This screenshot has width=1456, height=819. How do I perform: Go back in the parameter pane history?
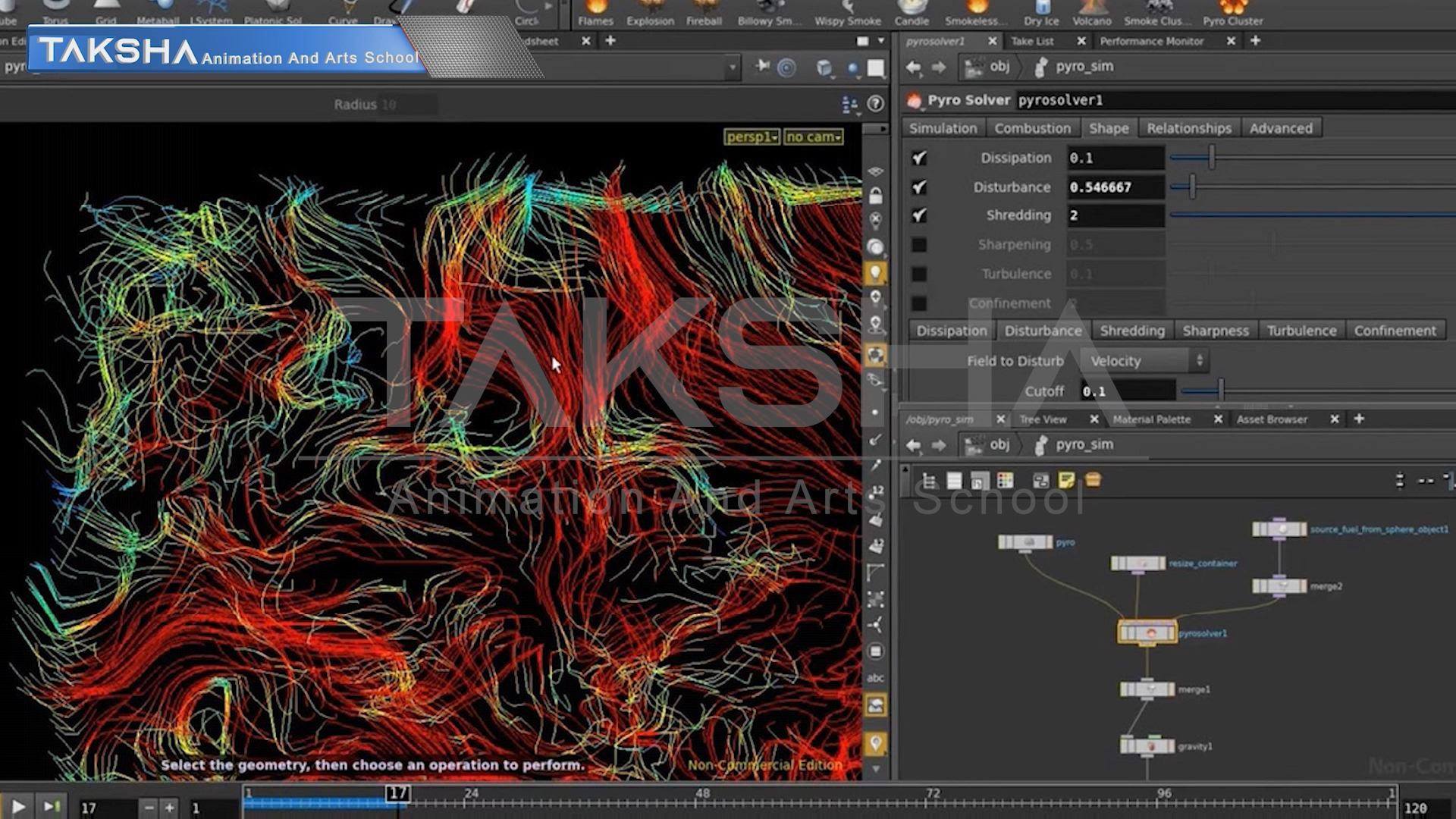914,67
